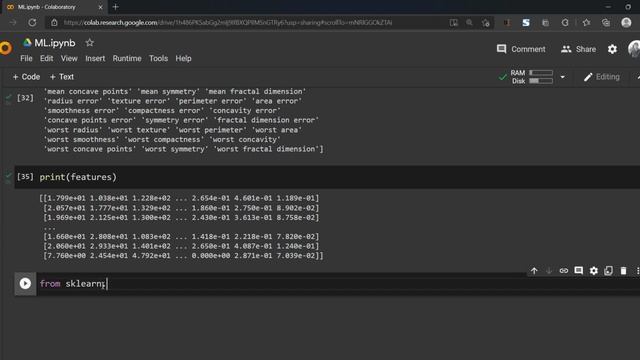Add a new Text cell

point(62,77)
